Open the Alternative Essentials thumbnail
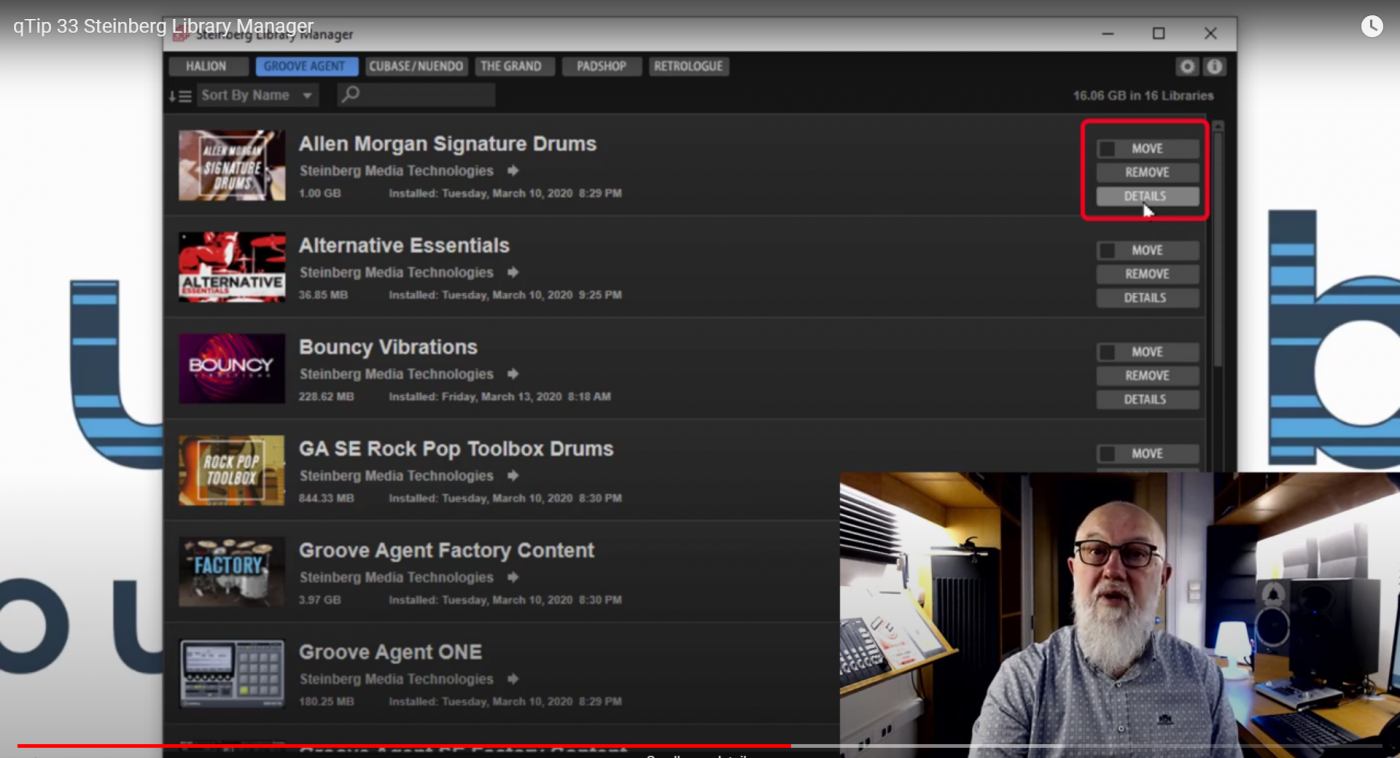Screen dimensions: 1400x758 coord(232,267)
